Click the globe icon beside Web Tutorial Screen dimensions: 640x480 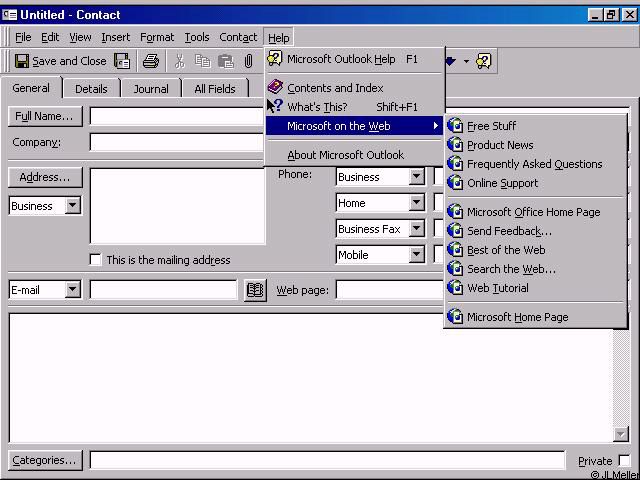tap(455, 288)
